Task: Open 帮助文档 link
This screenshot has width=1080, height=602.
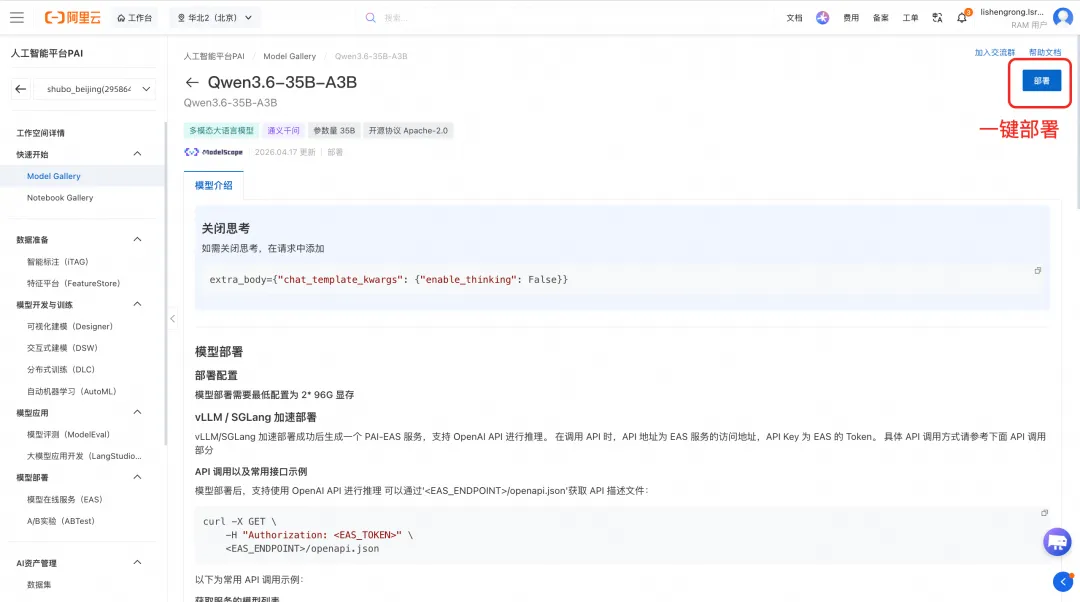Action: click(1045, 52)
